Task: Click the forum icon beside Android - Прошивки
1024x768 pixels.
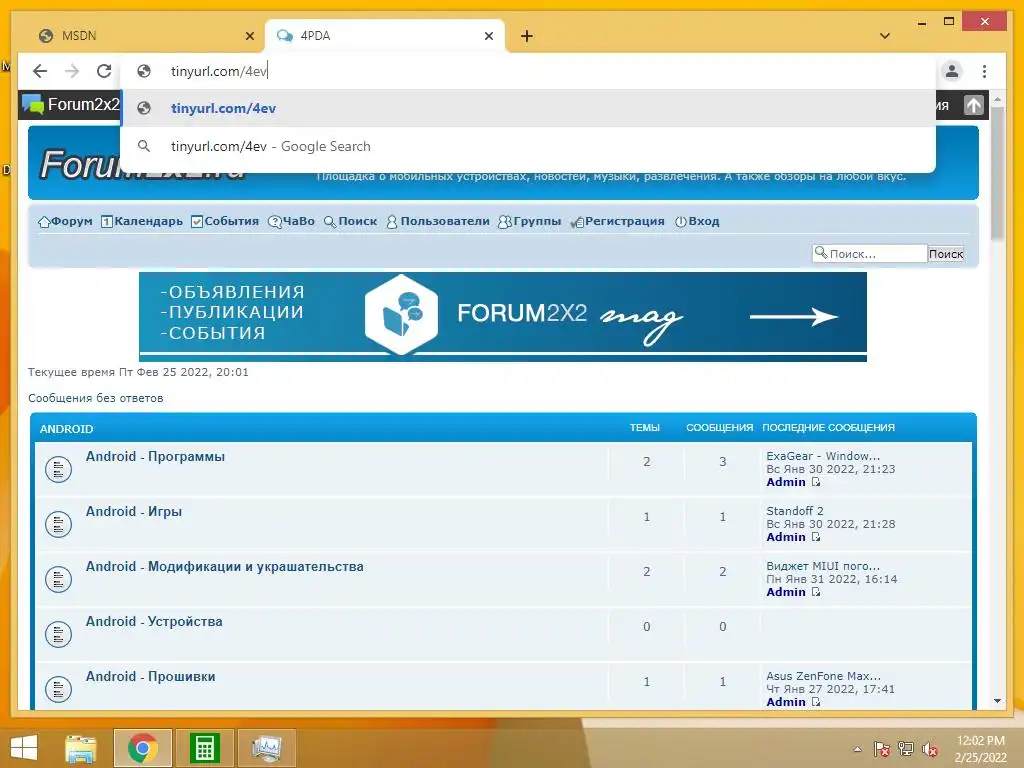Action: click(x=58, y=688)
